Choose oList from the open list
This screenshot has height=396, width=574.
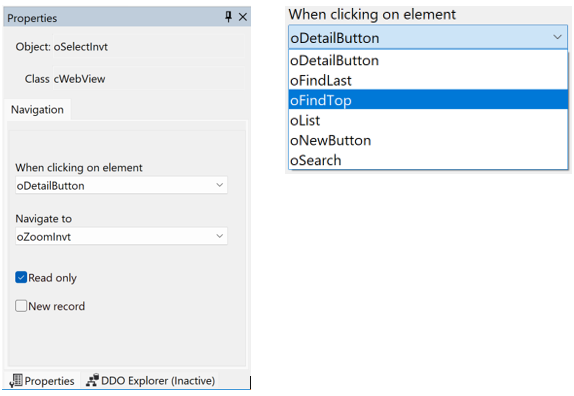[x=428, y=120]
